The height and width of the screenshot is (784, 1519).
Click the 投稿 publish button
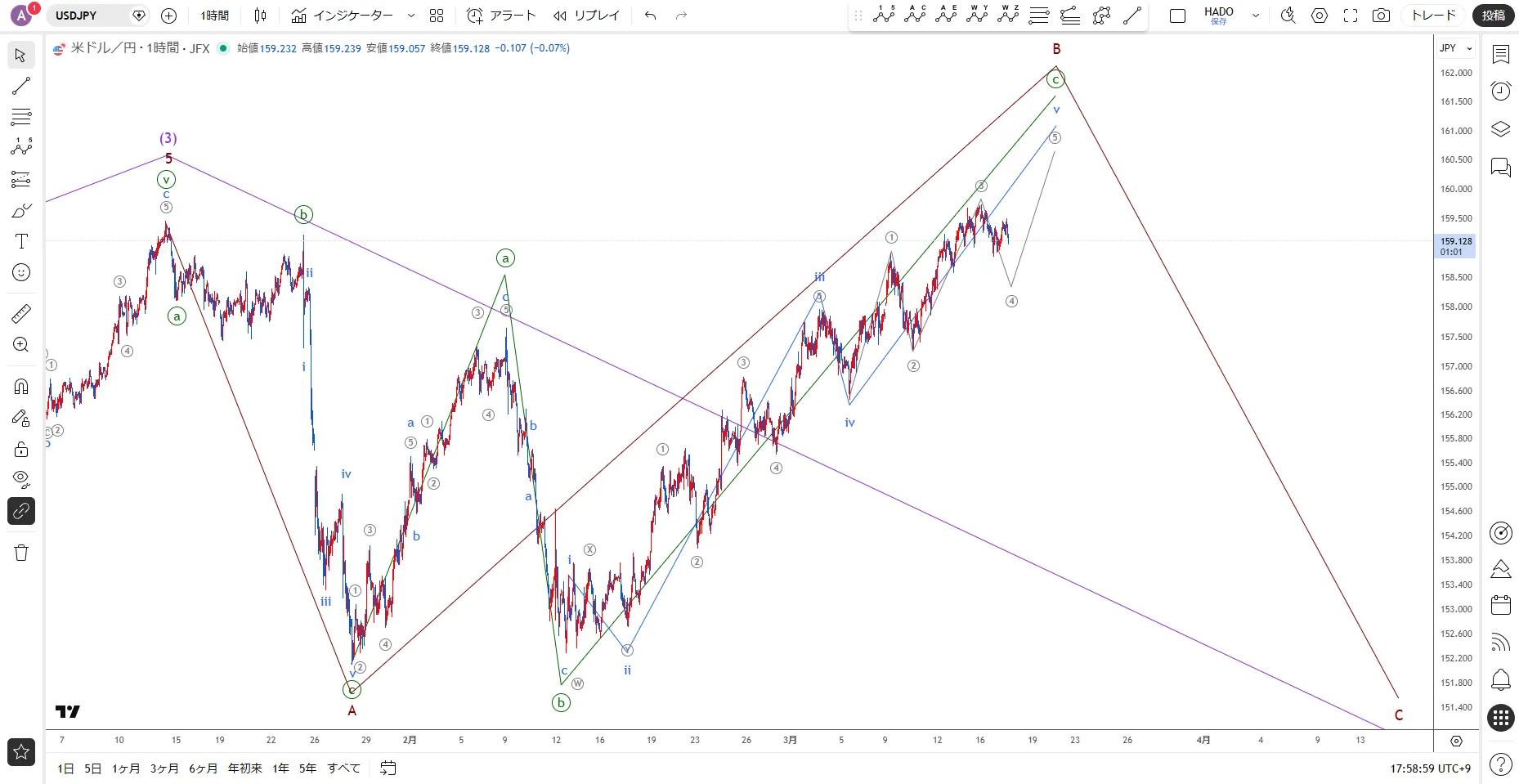click(x=1493, y=16)
